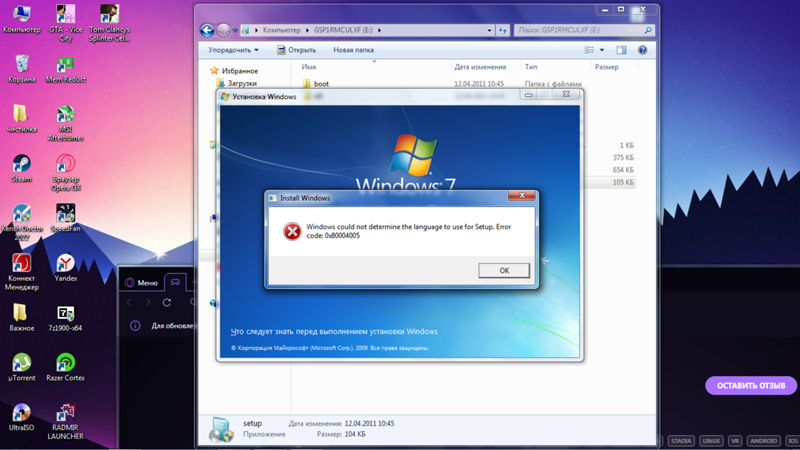The image size is (800, 450).
Task: Open the чистилка folder
Action: 21,119
